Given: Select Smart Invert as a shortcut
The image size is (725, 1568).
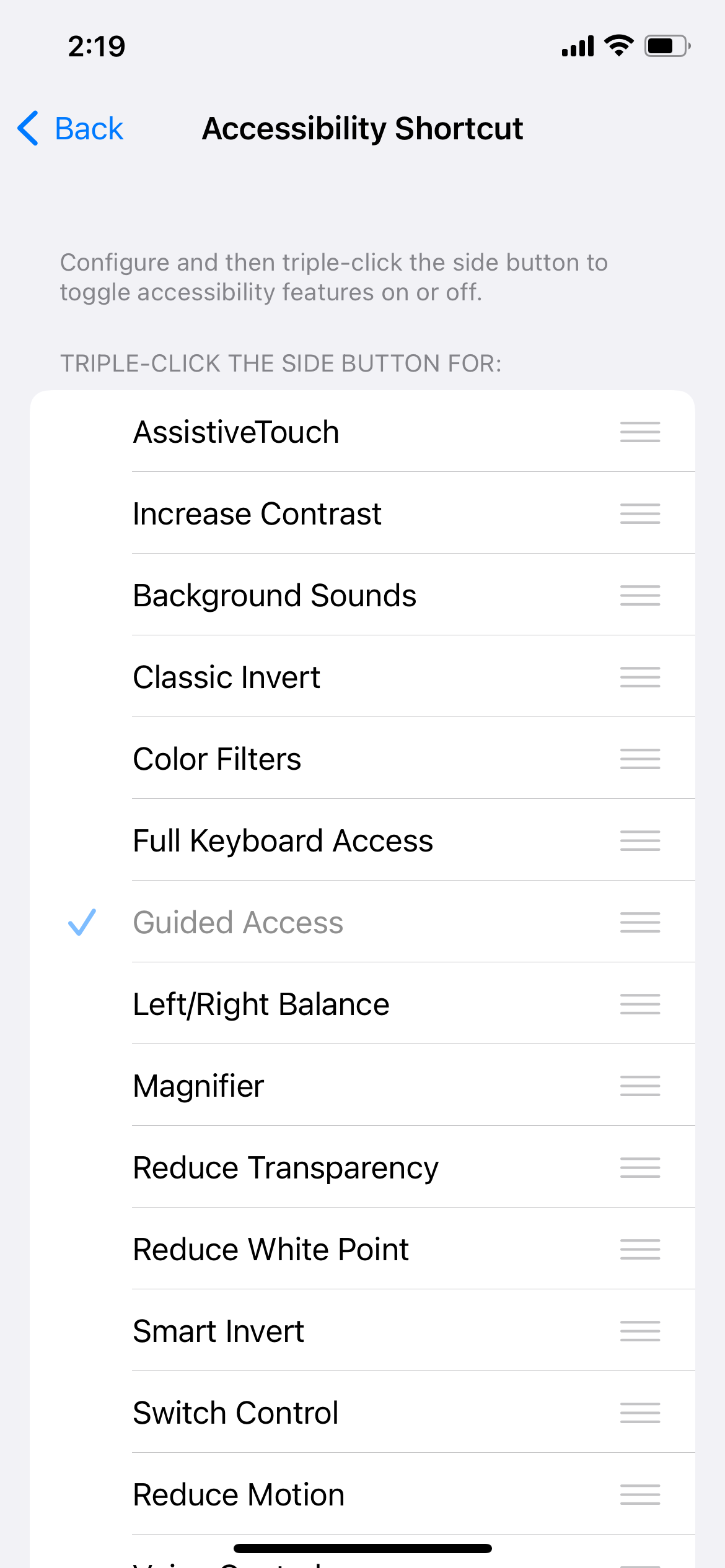Looking at the screenshot, I should pos(218,1331).
